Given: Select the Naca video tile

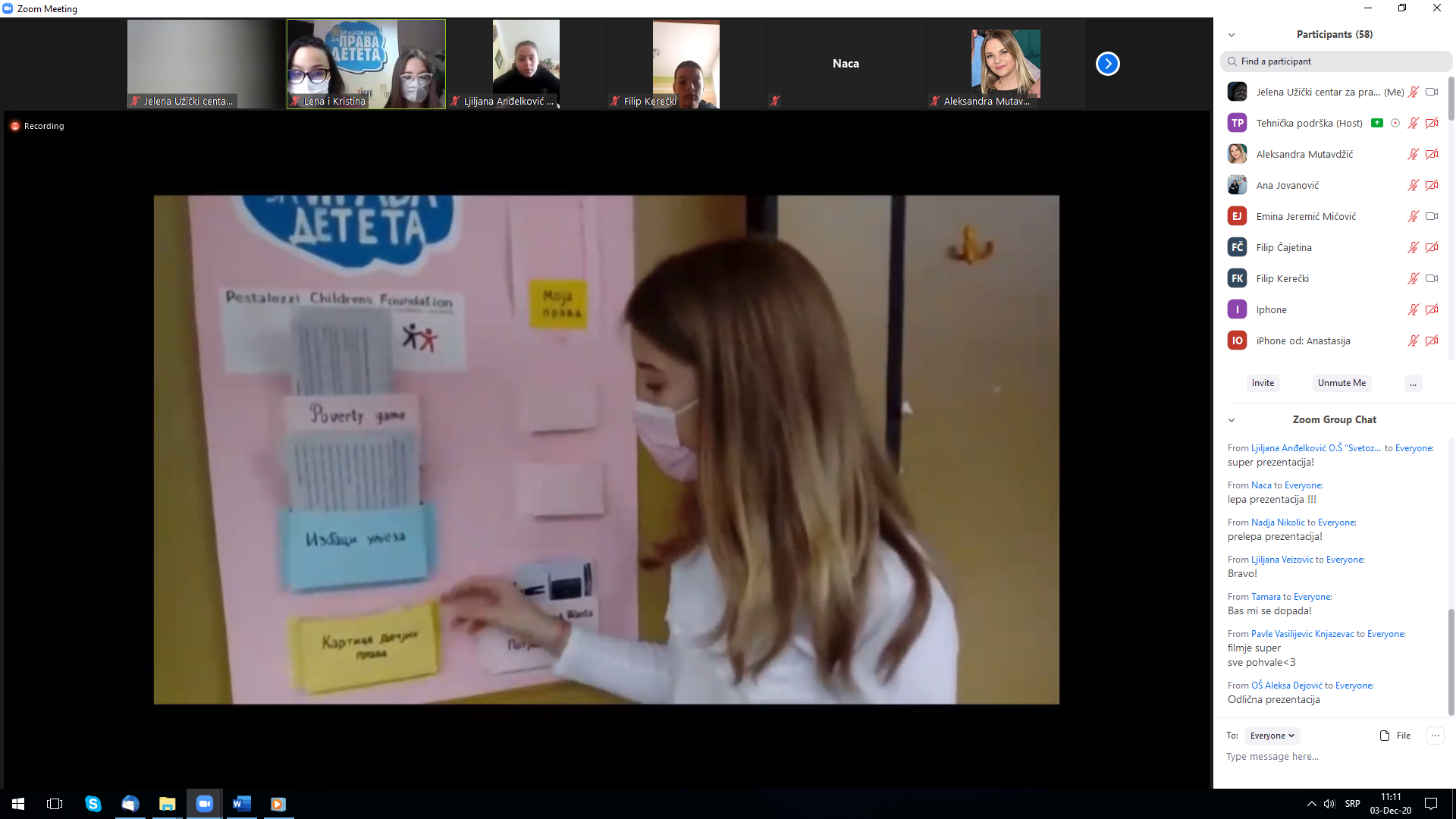Looking at the screenshot, I should pos(846,64).
